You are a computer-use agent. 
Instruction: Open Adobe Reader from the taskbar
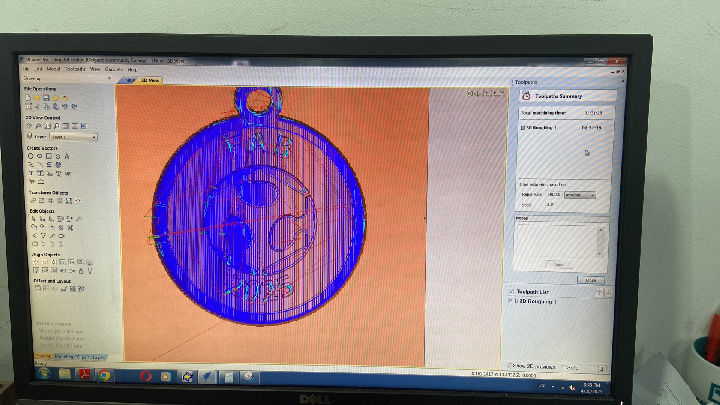click(x=84, y=375)
